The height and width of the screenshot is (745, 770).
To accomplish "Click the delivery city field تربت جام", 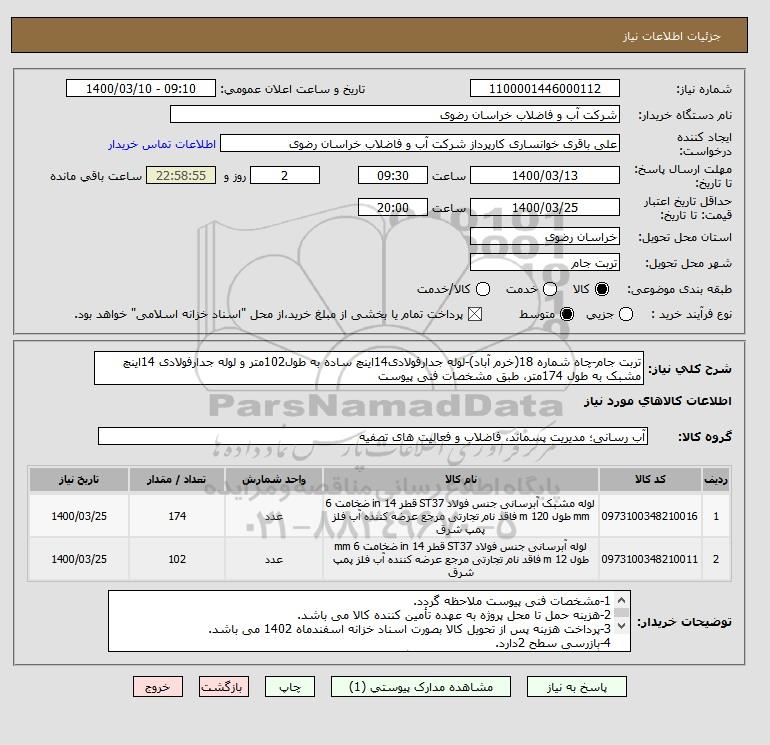I will tap(545, 263).
